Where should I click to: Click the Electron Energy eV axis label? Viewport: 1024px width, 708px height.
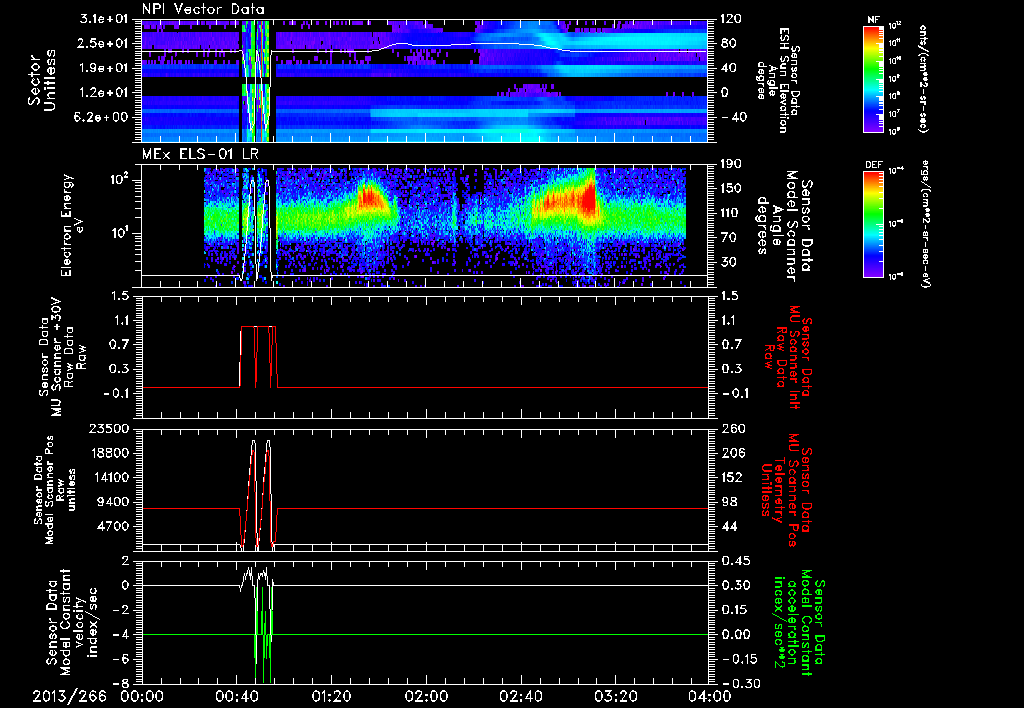[x=73, y=225]
